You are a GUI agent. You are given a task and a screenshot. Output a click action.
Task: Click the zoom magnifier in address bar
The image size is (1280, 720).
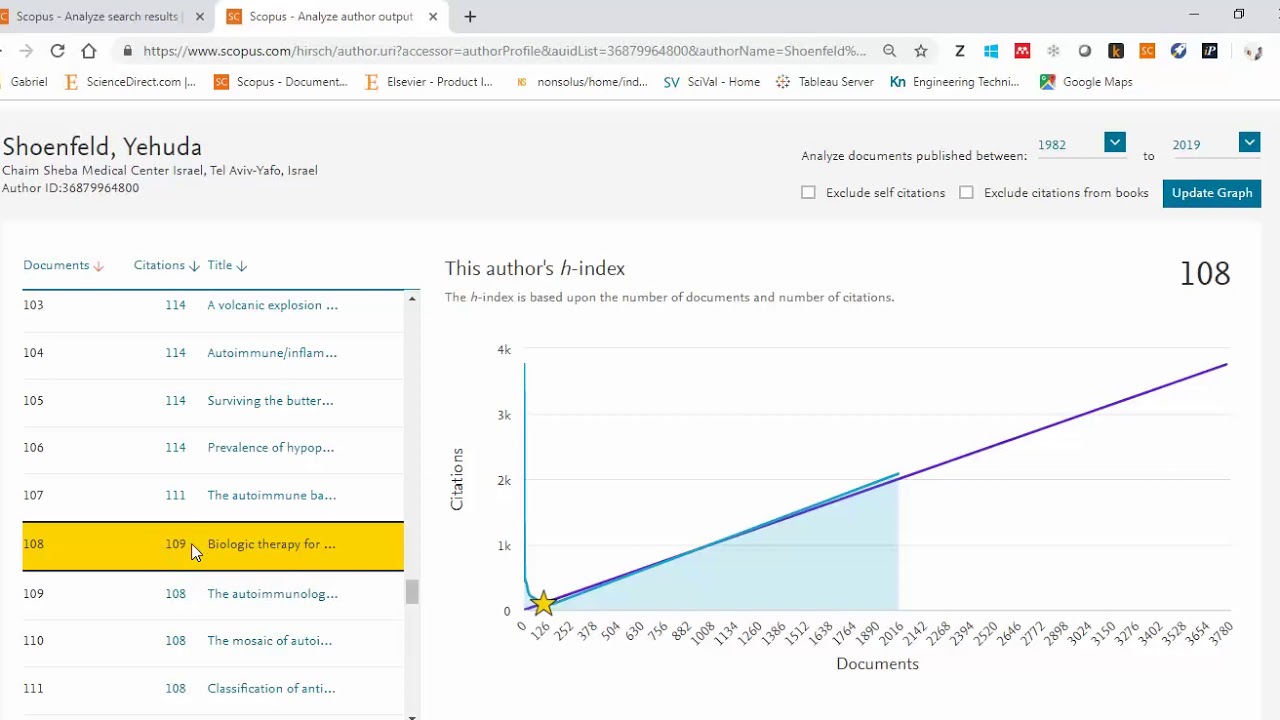(x=889, y=51)
